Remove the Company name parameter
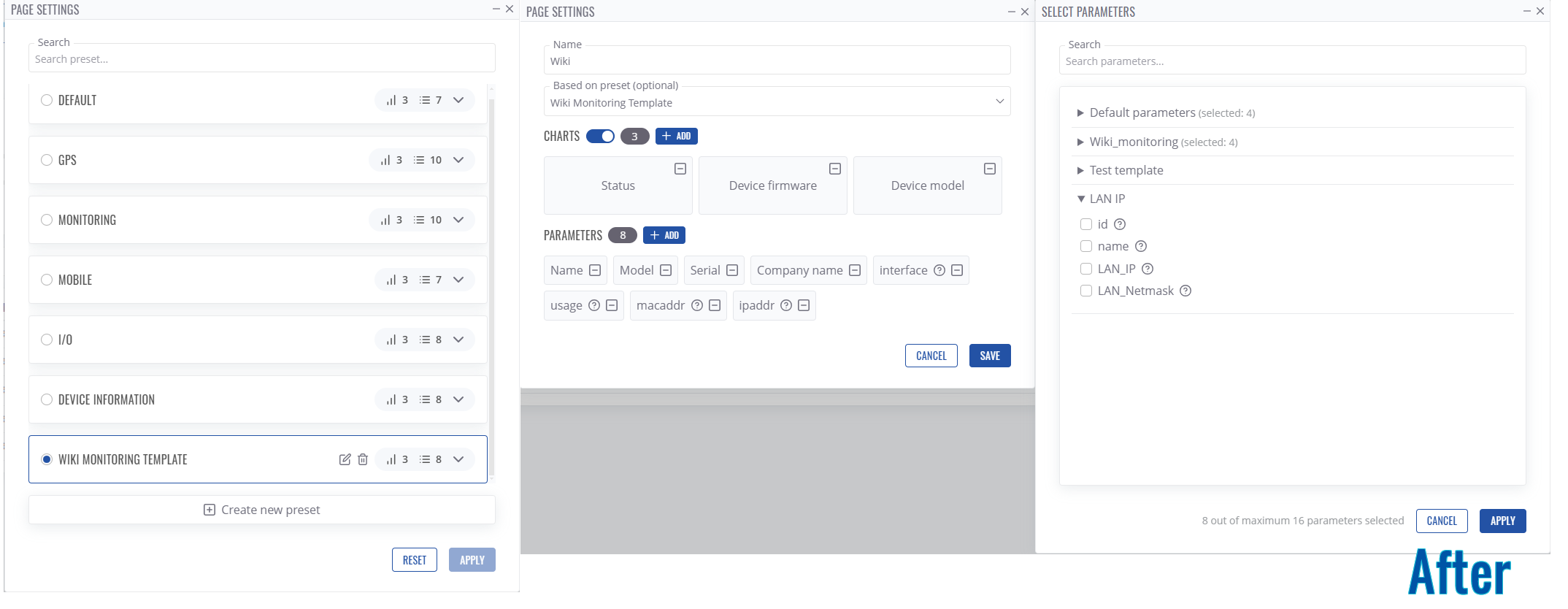Screen dimensions: 1568x609 pyautogui.click(x=855, y=270)
